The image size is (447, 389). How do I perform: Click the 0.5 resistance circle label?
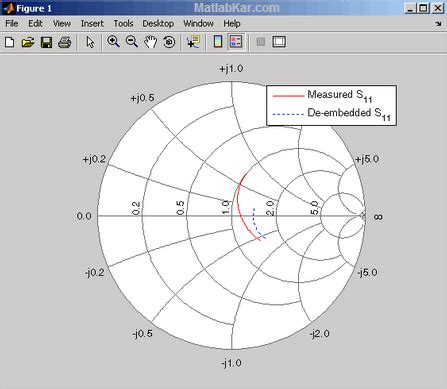click(x=180, y=208)
